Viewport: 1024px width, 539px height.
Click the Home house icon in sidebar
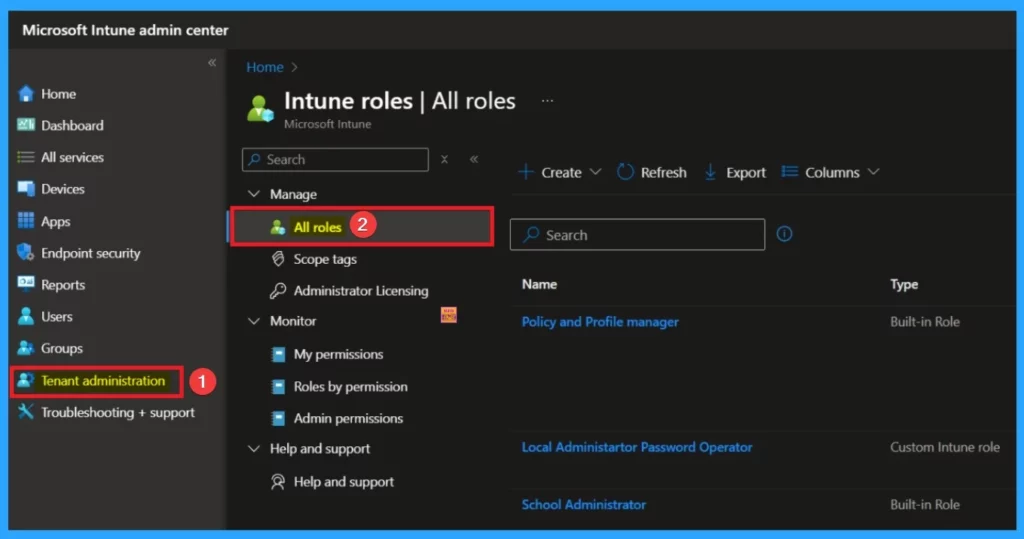(x=25, y=93)
